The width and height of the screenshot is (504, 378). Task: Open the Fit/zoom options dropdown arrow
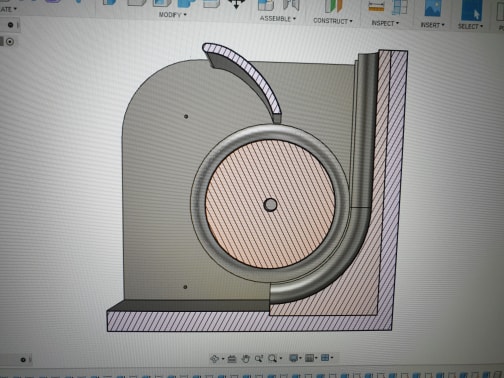(281, 358)
